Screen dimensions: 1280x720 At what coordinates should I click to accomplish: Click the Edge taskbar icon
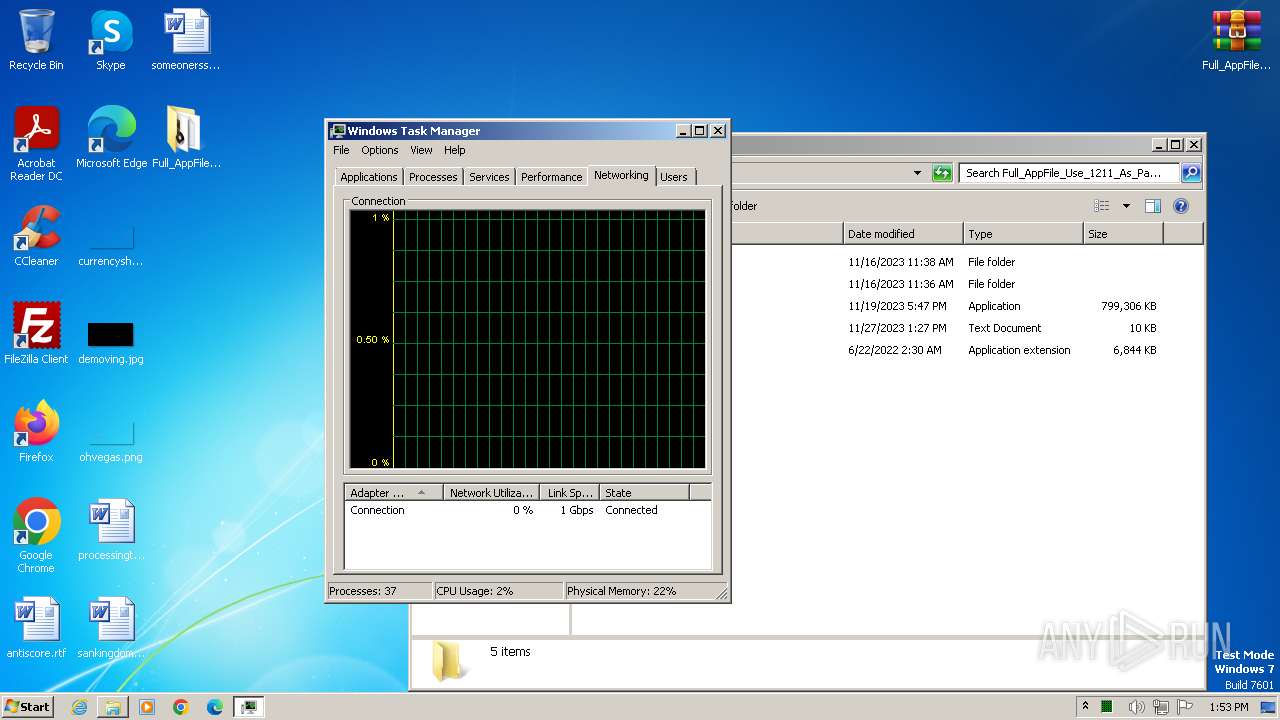[x=215, y=707]
